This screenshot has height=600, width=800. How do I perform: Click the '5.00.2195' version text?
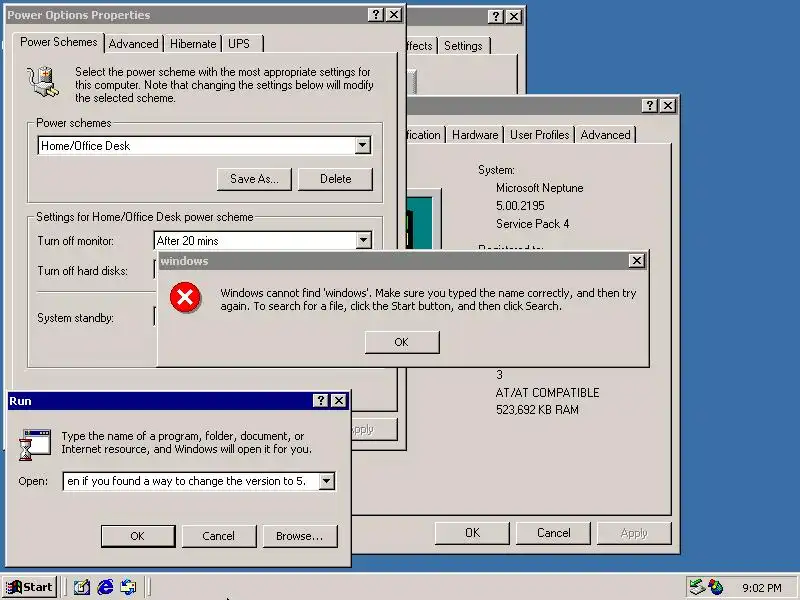tap(520, 206)
